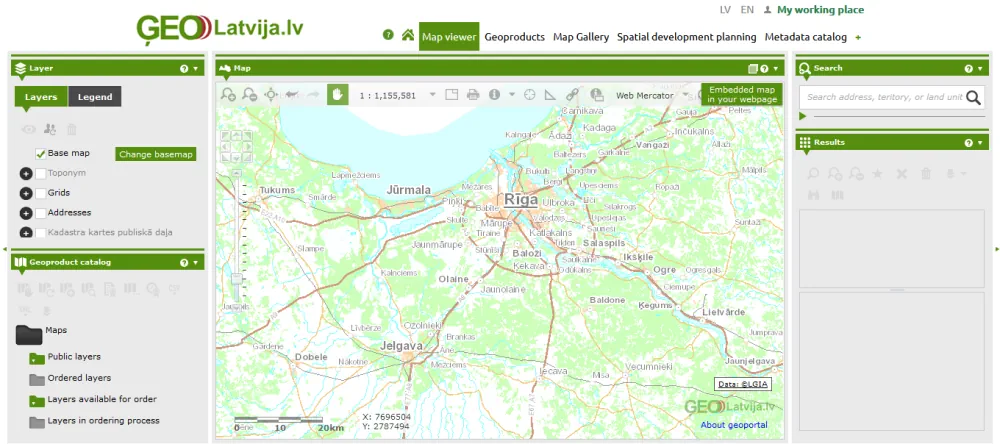This screenshot has height=444, width=1000.
Task: Expand the Addresses layer group
Action: [x=26, y=213]
